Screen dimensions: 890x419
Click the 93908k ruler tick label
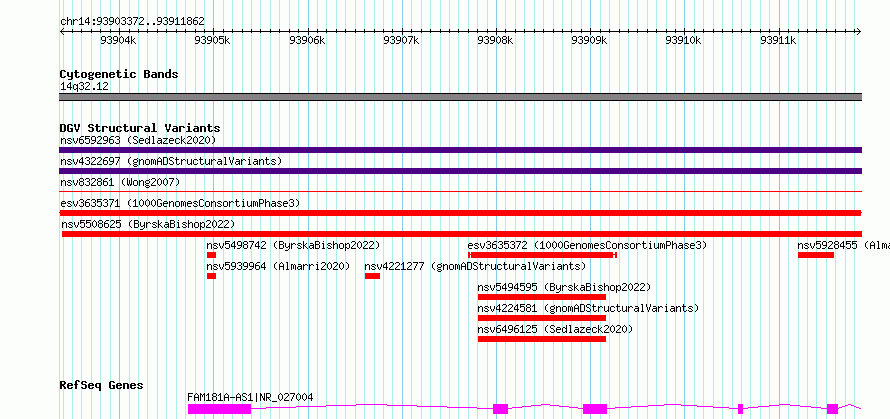(496, 40)
